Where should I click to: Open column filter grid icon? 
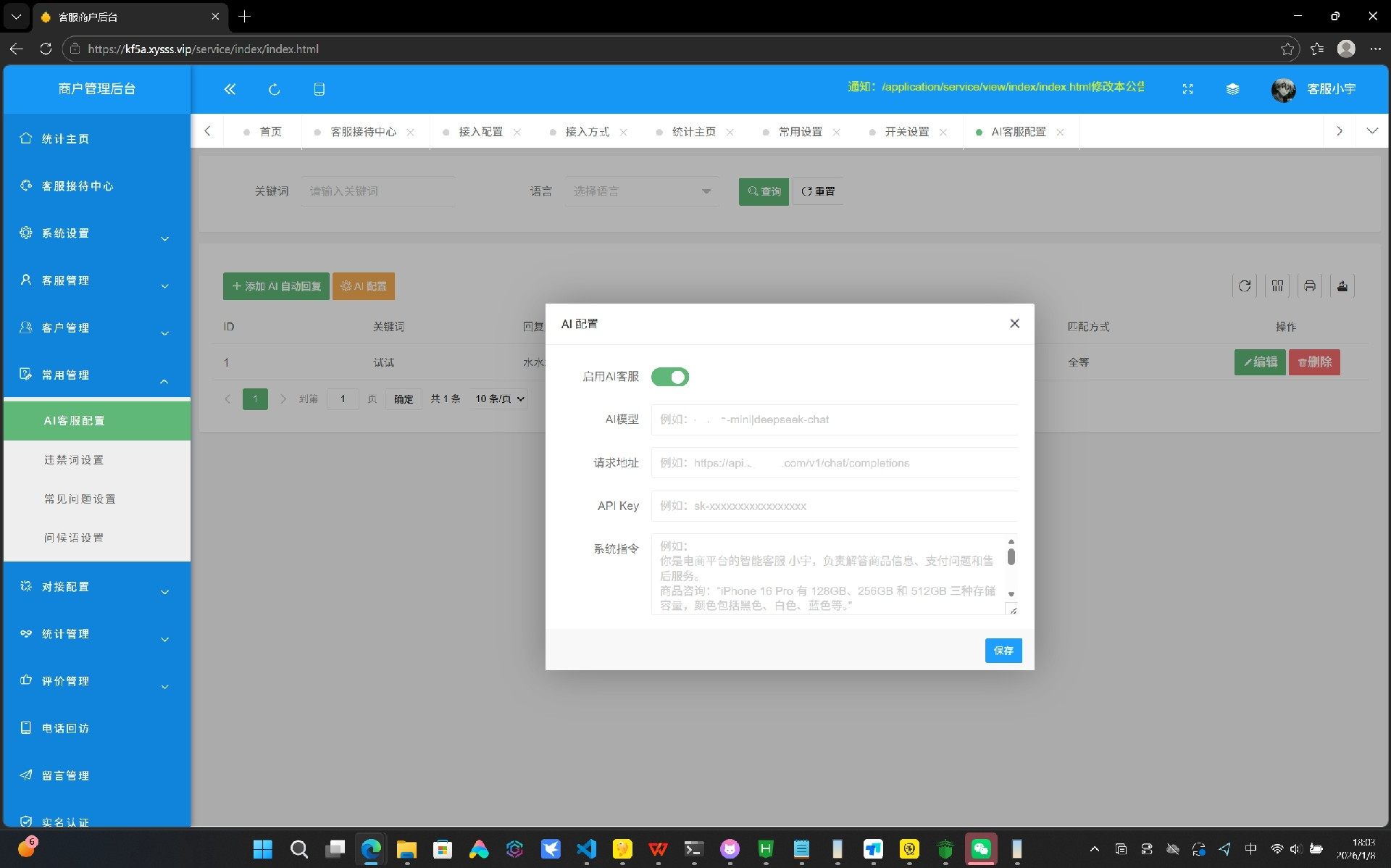coord(1277,285)
